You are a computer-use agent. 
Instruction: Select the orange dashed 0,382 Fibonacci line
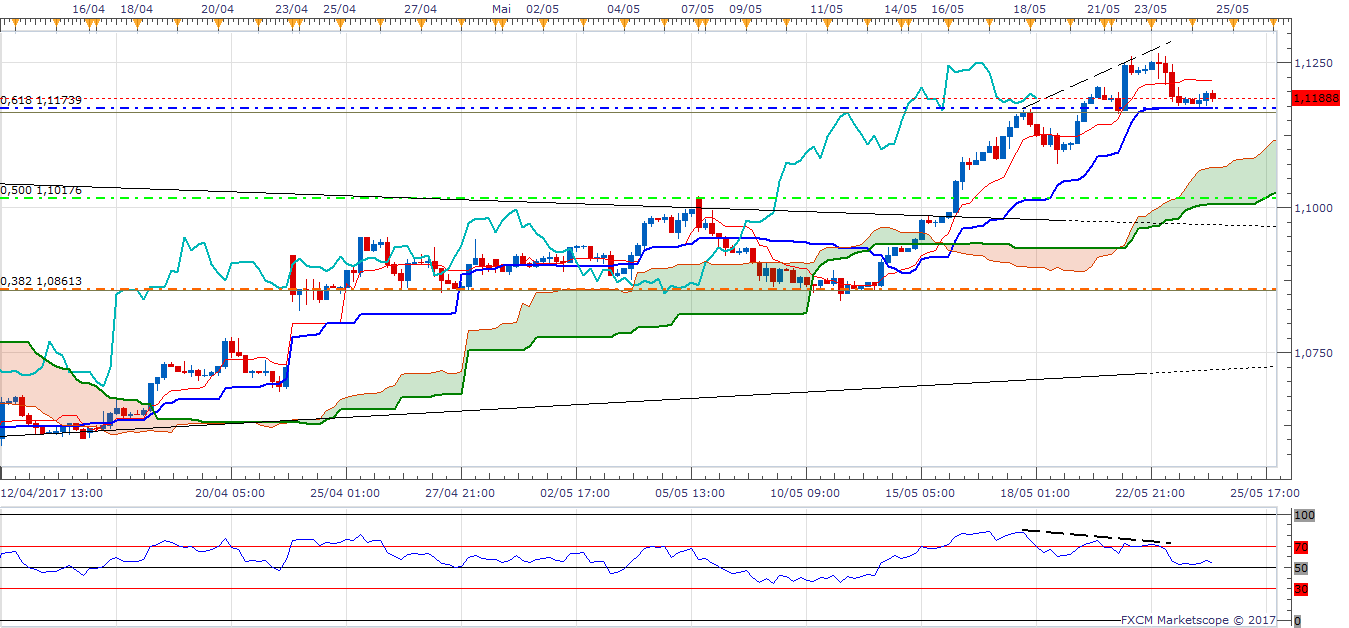click(x=640, y=290)
